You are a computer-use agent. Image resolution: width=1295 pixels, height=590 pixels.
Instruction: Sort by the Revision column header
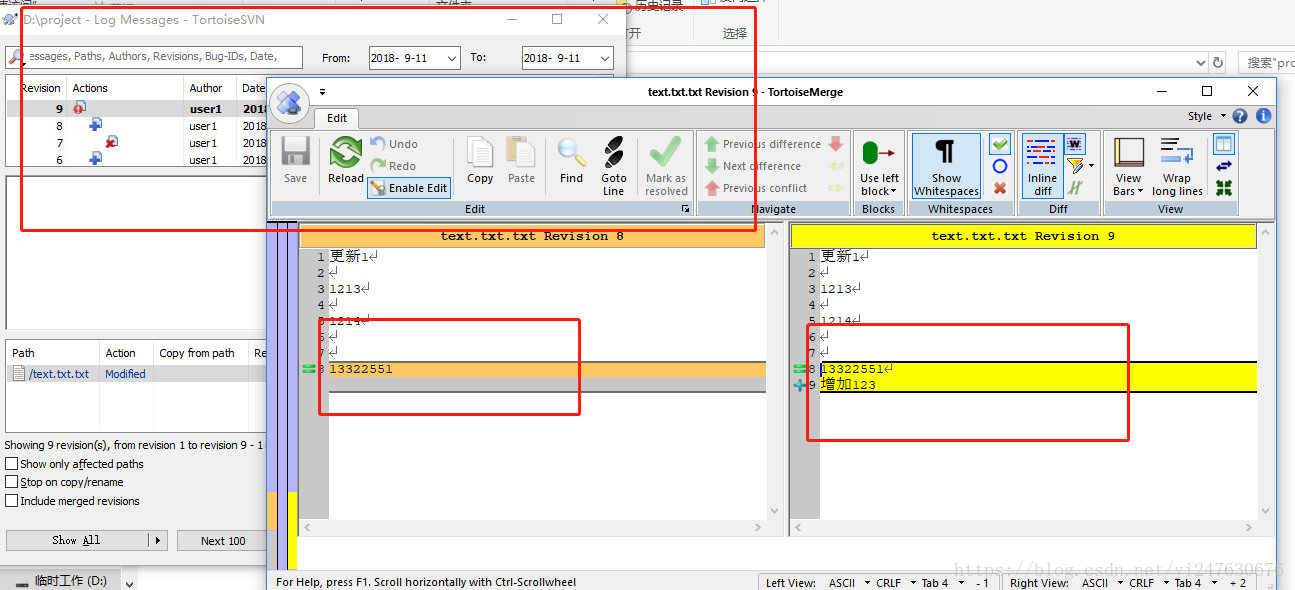(37, 88)
